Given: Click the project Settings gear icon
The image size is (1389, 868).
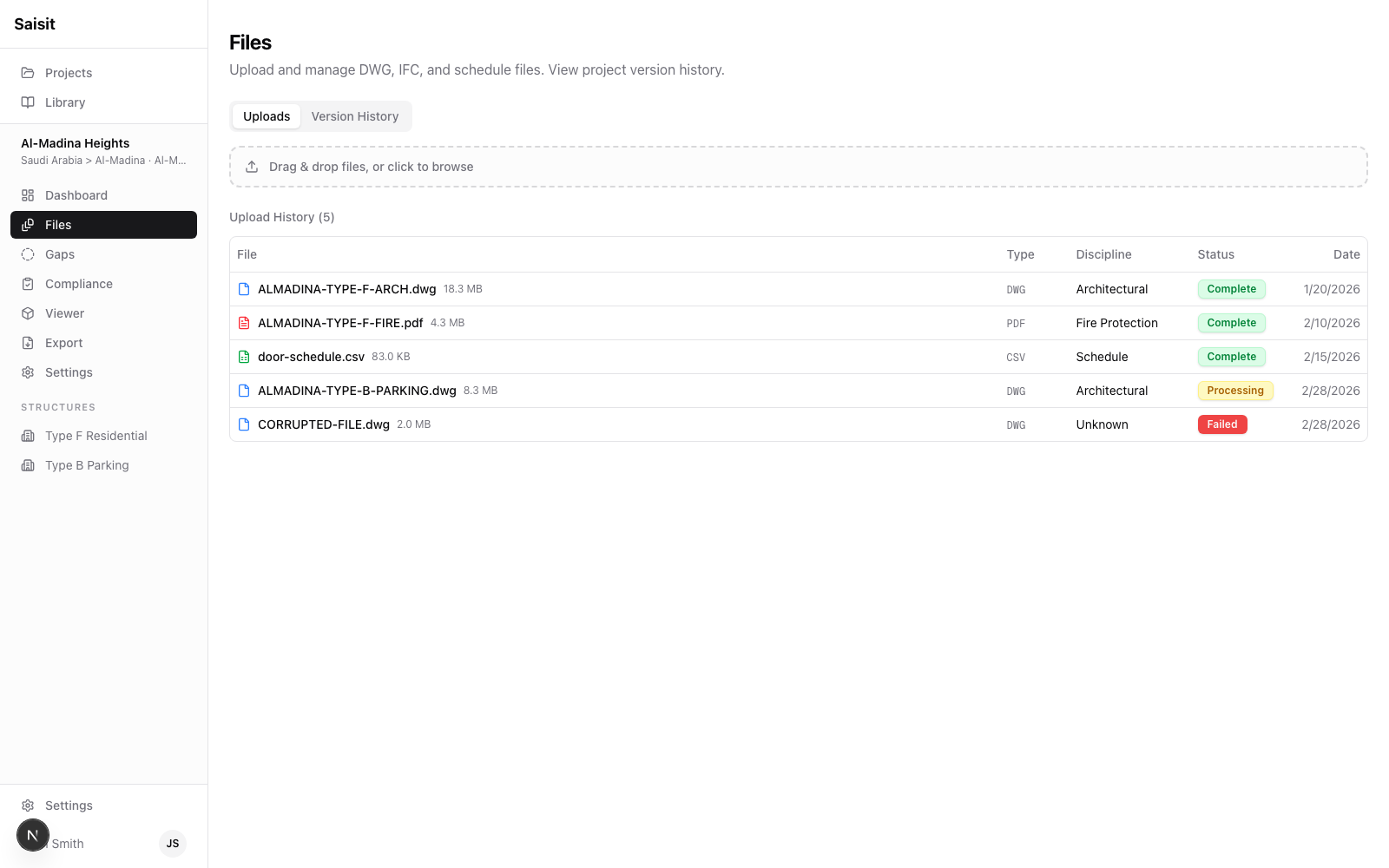Looking at the screenshot, I should [28, 372].
